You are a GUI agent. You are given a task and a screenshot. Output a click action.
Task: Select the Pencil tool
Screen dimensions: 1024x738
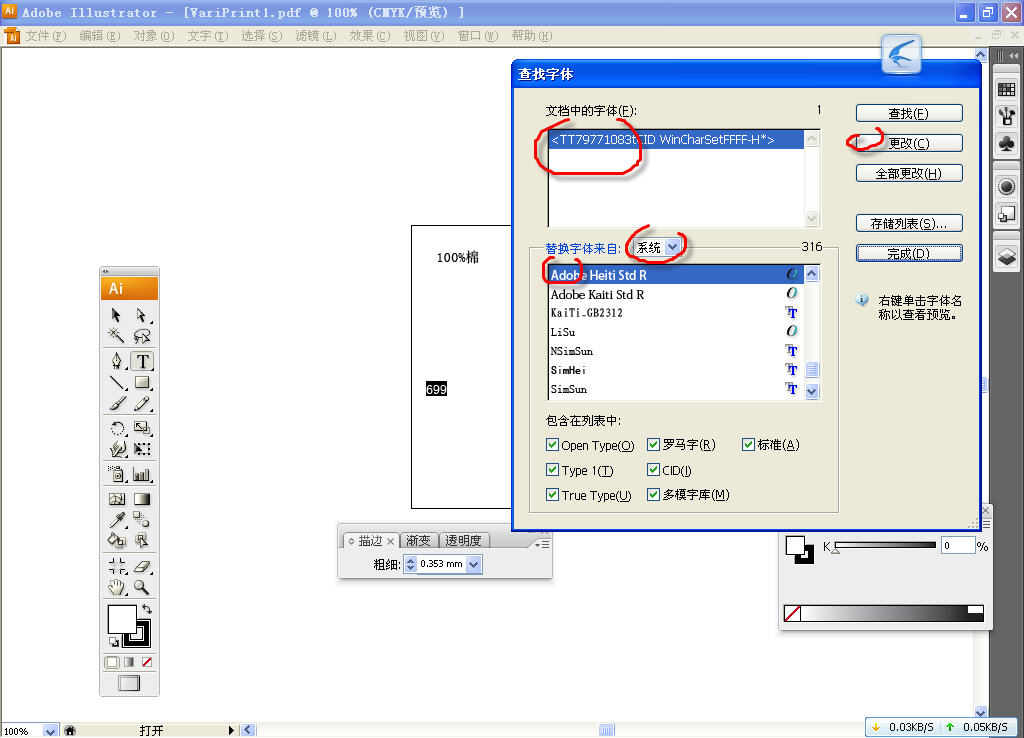(x=141, y=404)
